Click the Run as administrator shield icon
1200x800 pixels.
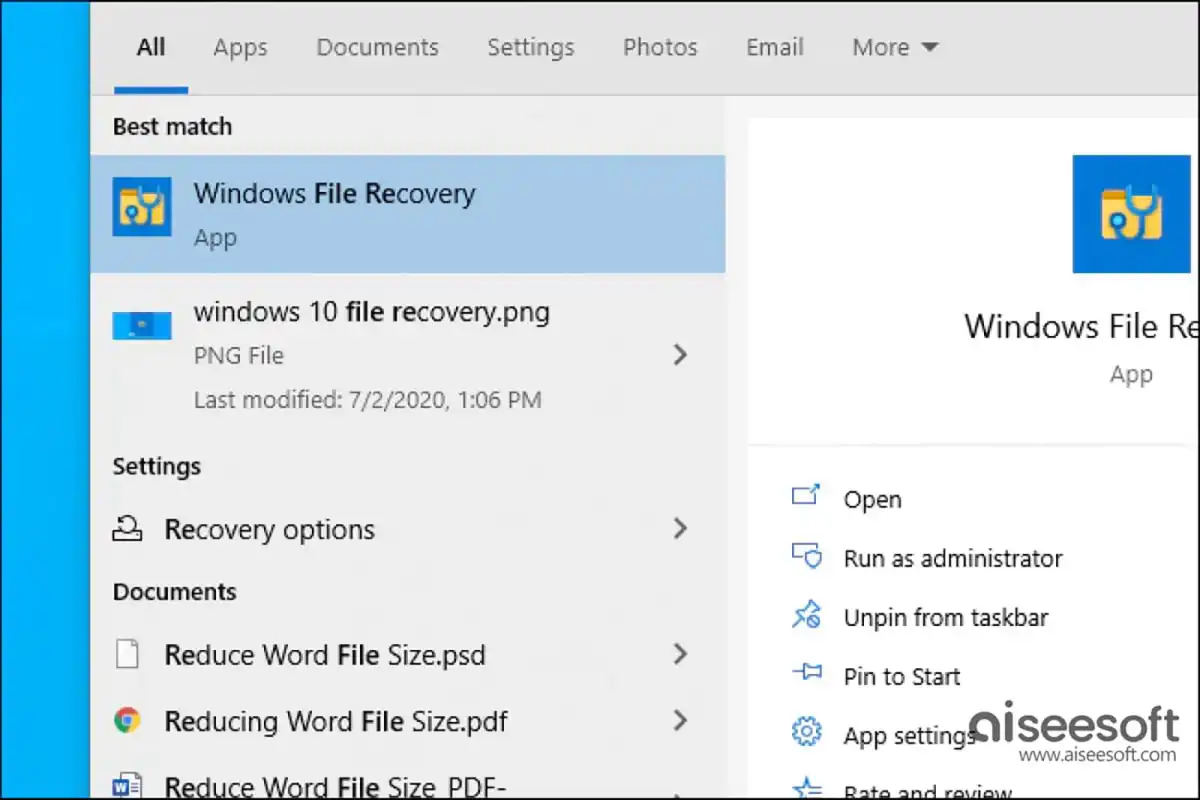click(x=805, y=557)
